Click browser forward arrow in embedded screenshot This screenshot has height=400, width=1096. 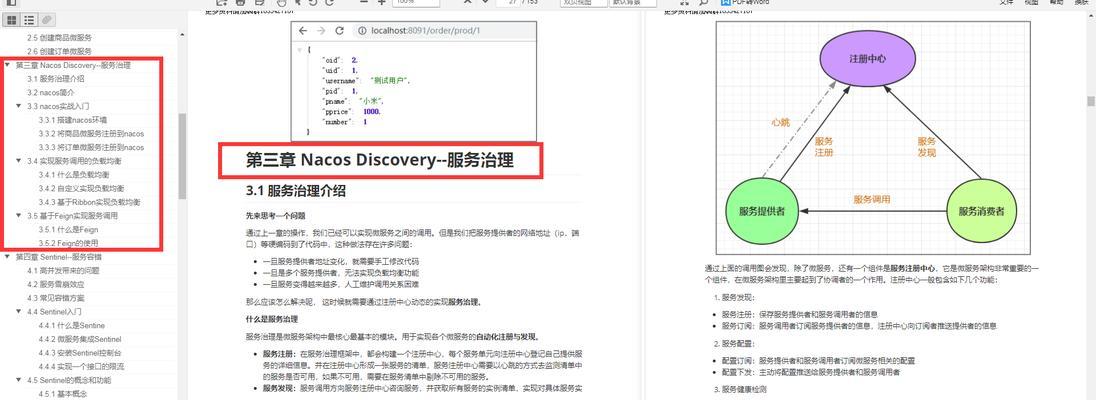tap(321, 31)
